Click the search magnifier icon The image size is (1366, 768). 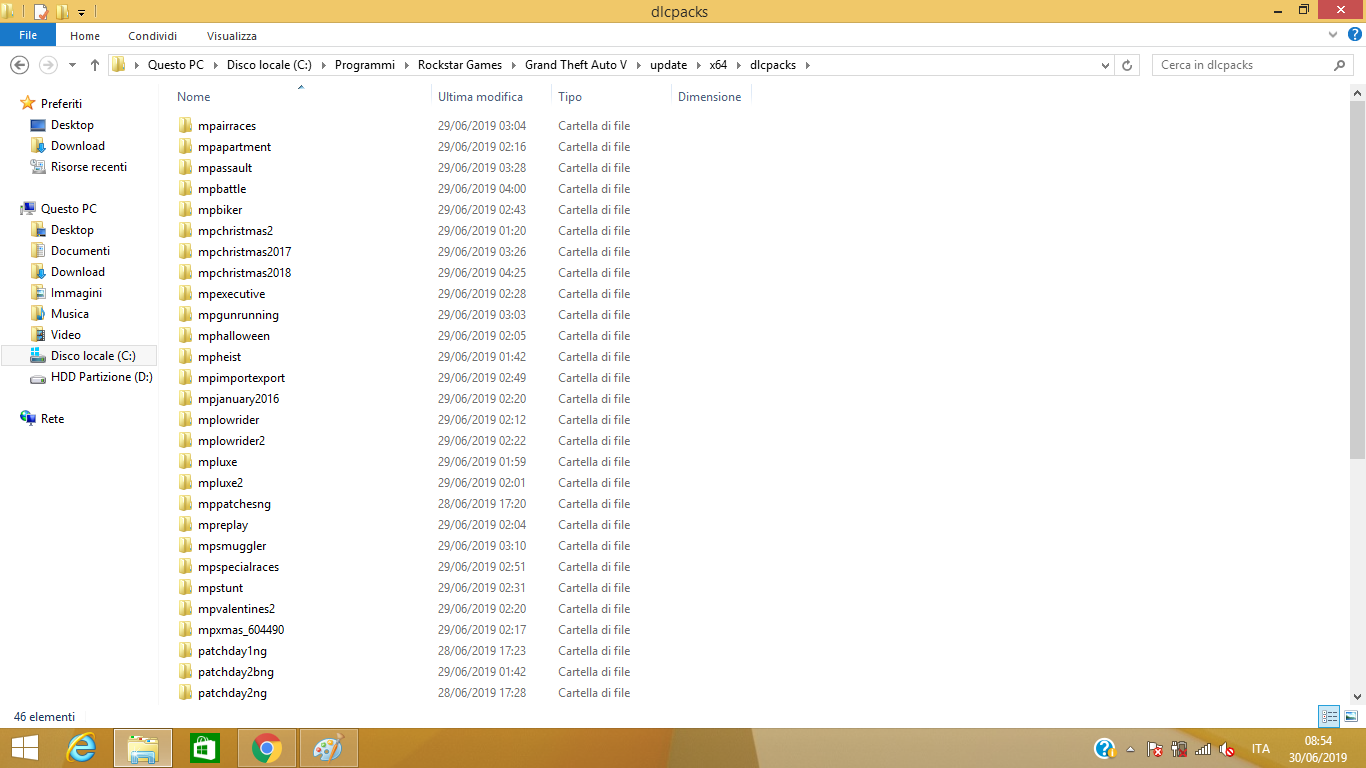coord(1340,65)
